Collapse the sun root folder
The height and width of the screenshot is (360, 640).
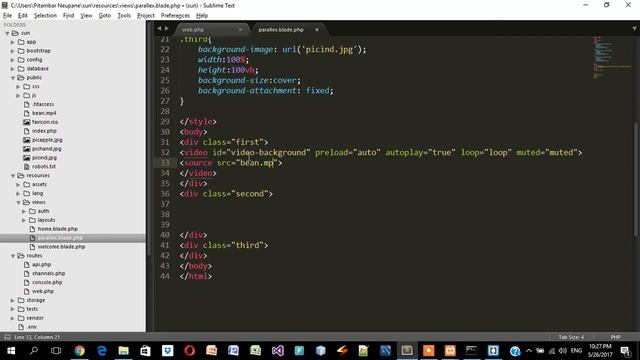click(x=7, y=33)
